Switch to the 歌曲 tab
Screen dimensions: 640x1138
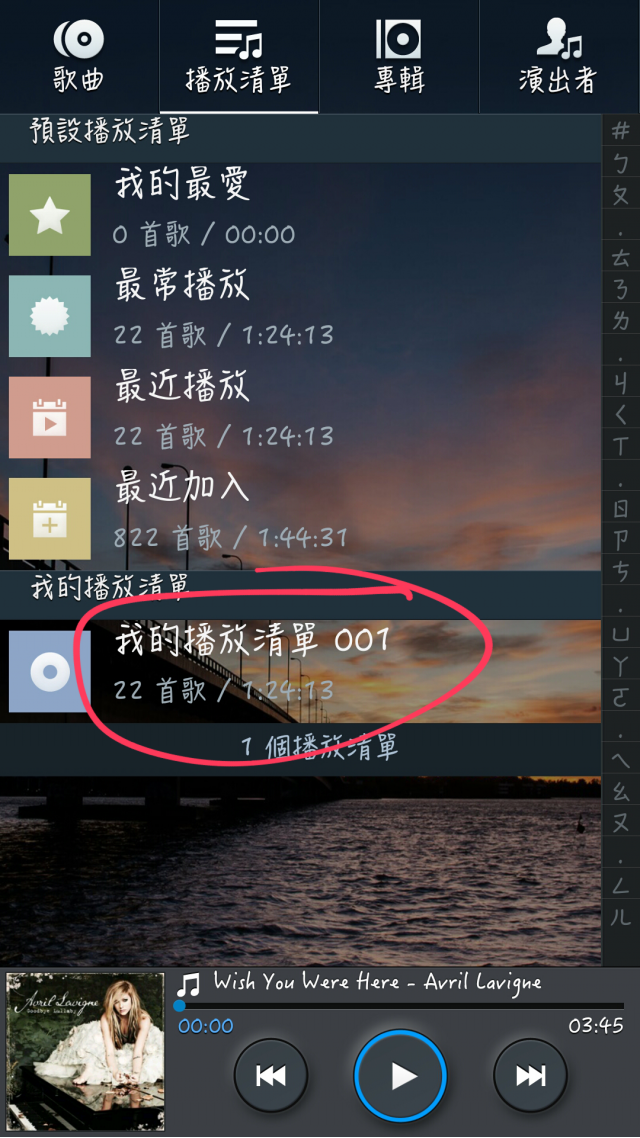click(79, 57)
